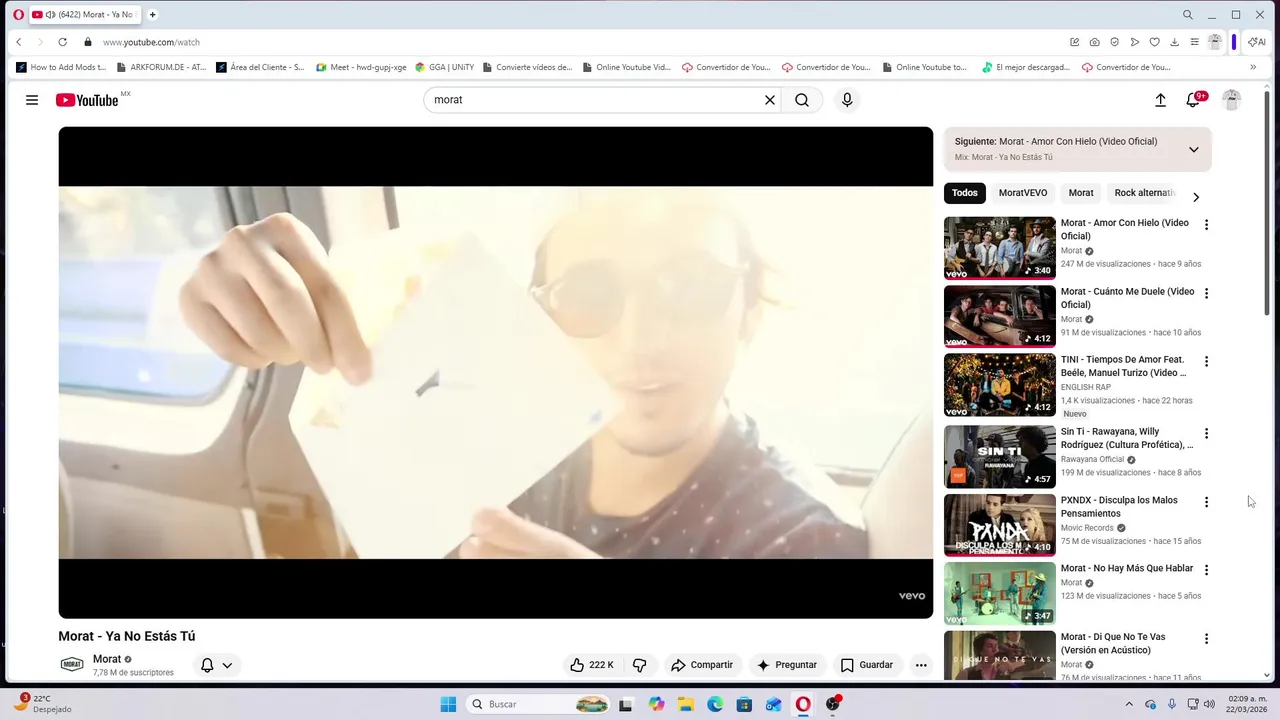Play Cuánto Me Duele thumbnail
This screenshot has width=1280, height=720.
1000,316
